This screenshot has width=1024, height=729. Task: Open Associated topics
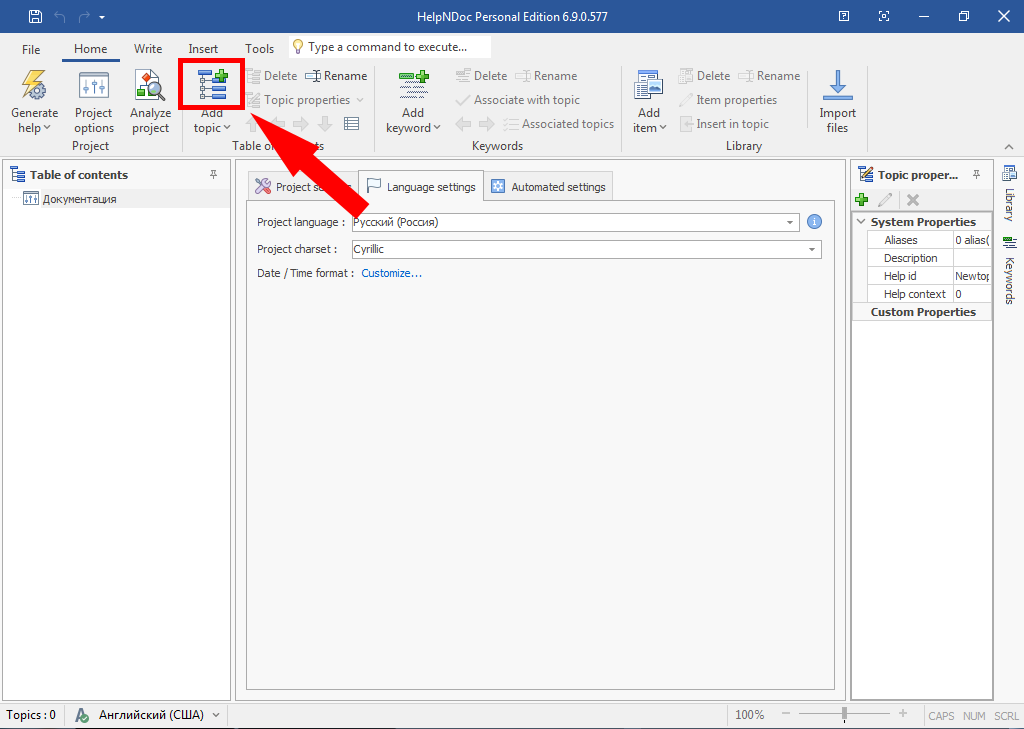click(559, 124)
